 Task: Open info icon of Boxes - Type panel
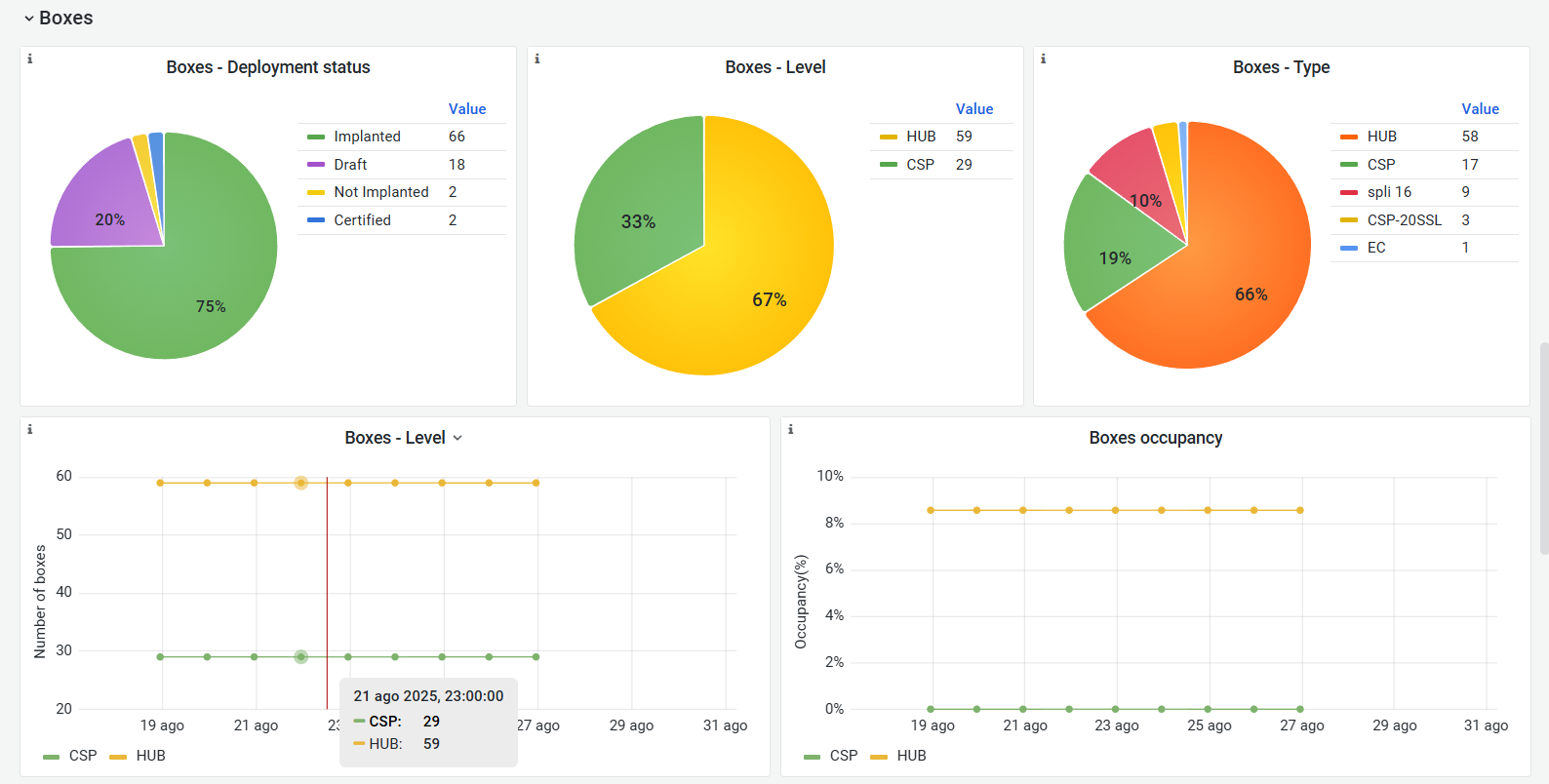click(x=1044, y=59)
